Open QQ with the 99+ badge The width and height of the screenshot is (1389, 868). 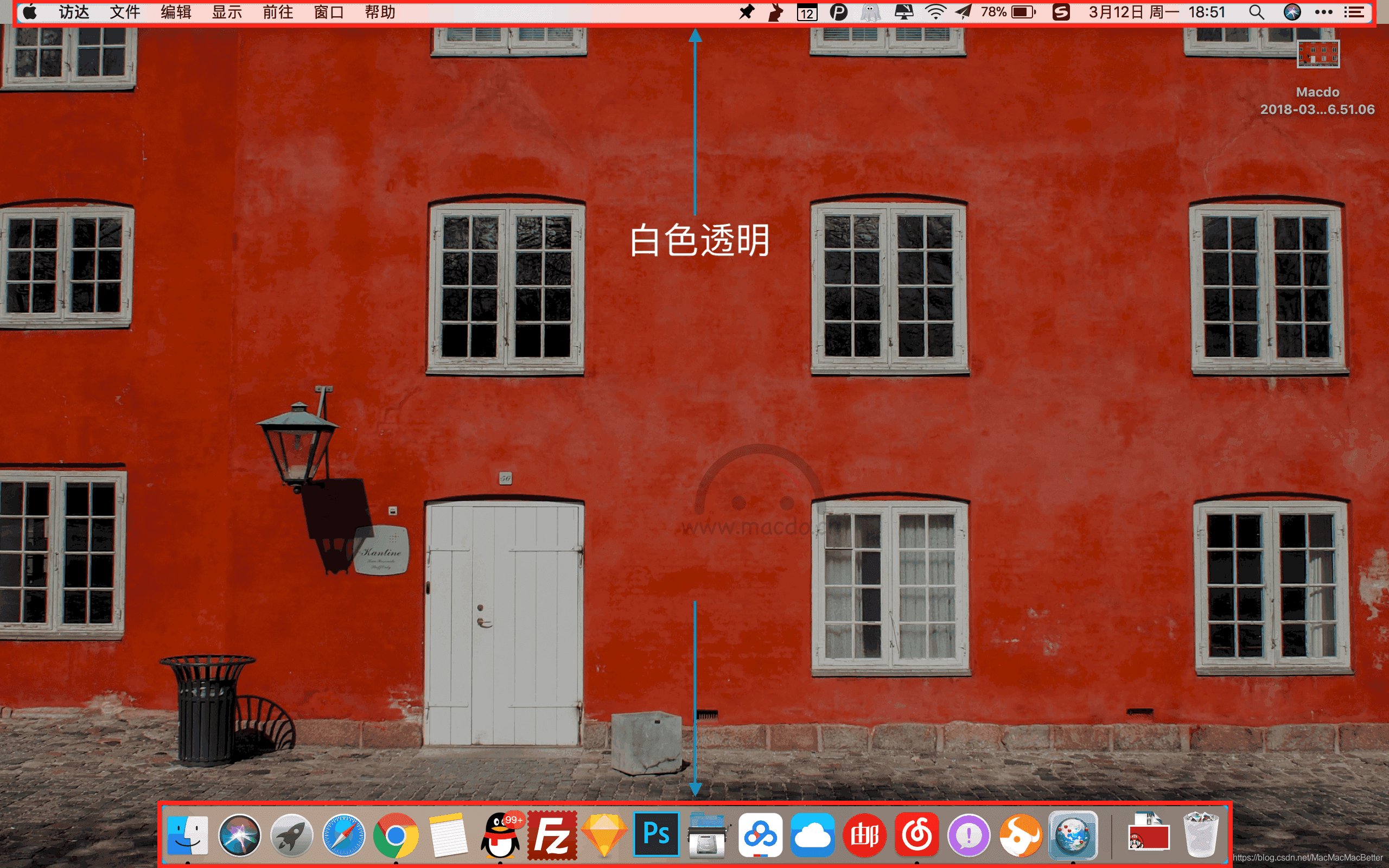[500, 835]
